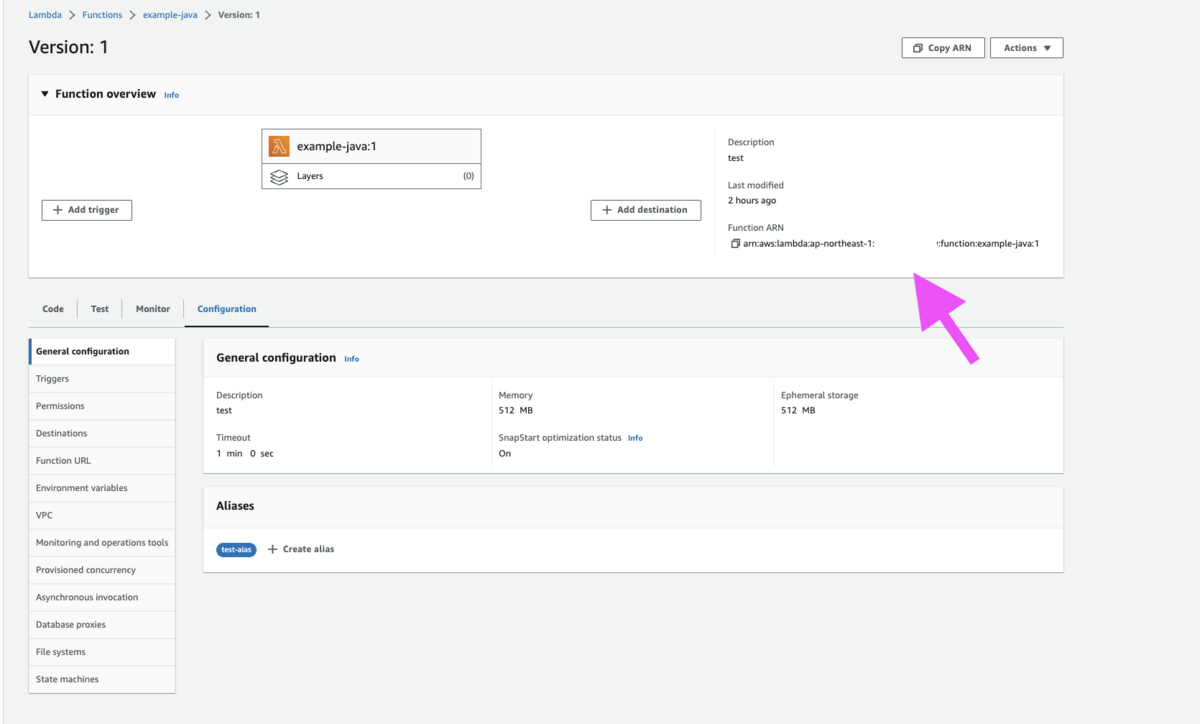Copy the Function ARN using the copy icon
This screenshot has width=1200, height=724.
tap(735, 242)
